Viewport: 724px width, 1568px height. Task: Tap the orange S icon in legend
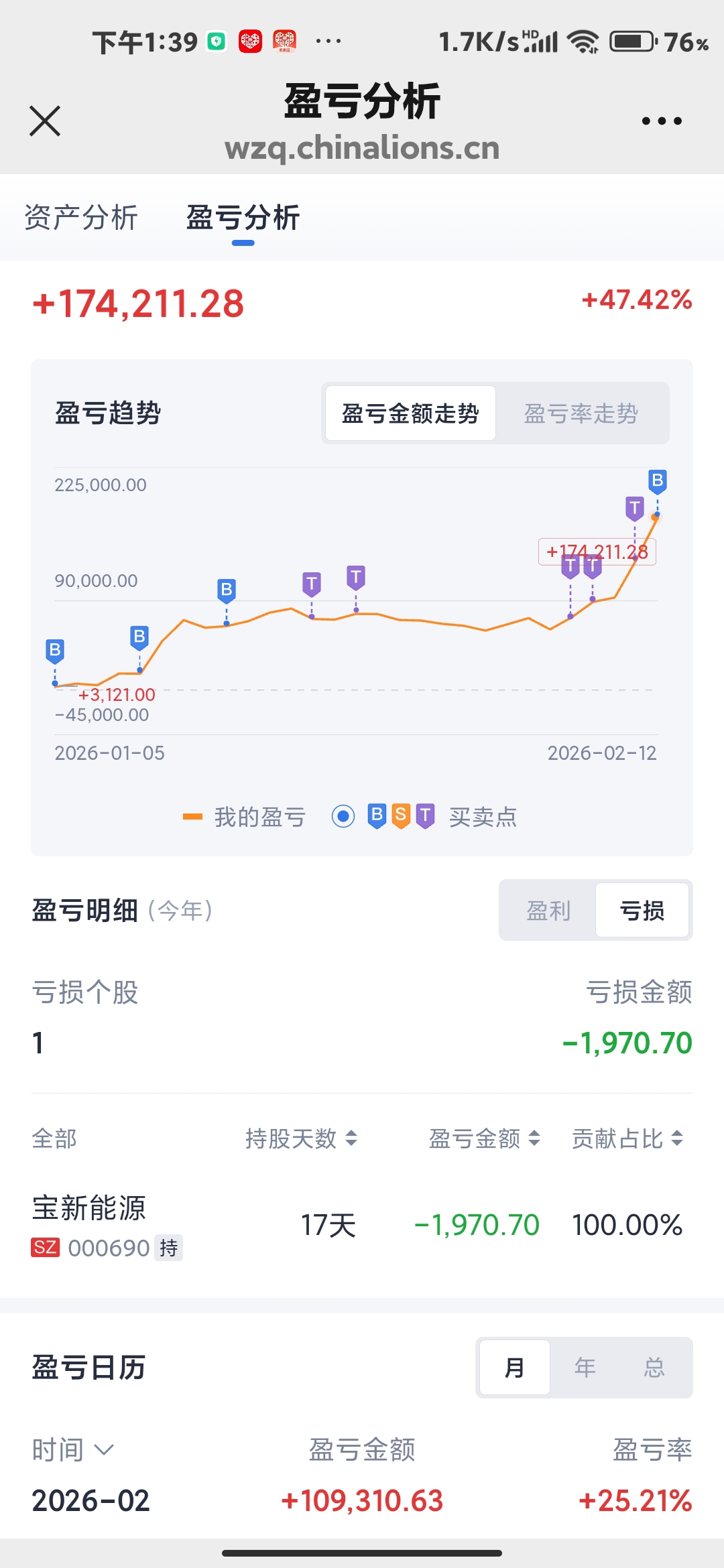coord(401,815)
